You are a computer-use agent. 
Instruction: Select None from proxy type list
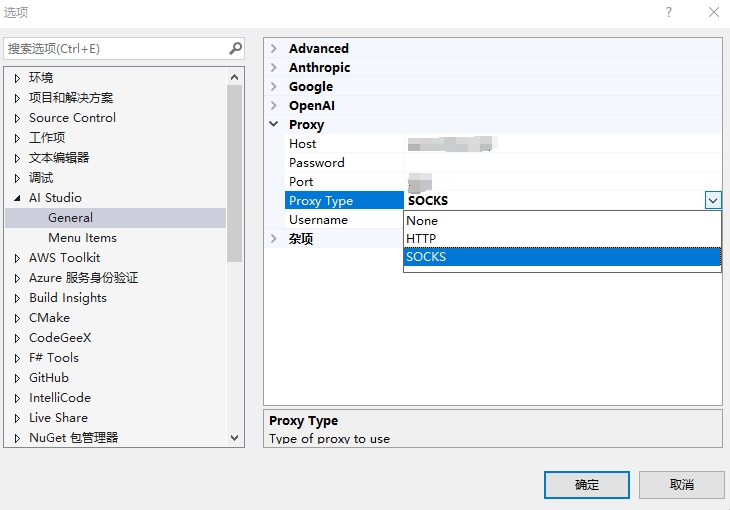point(422,221)
